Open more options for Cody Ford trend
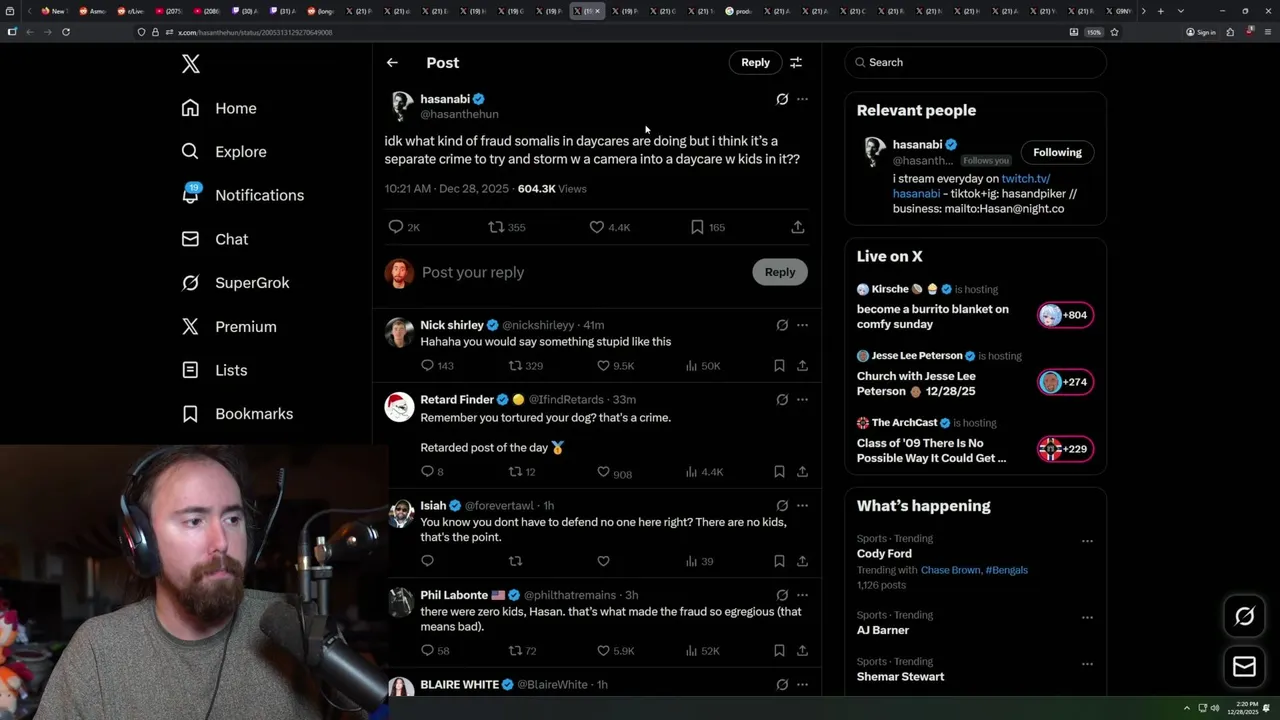 (1087, 541)
